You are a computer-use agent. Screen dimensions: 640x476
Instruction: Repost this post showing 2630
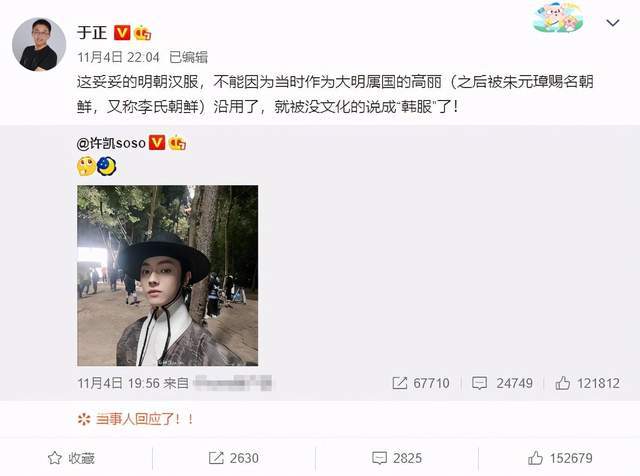pyautogui.click(x=233, y=458)
